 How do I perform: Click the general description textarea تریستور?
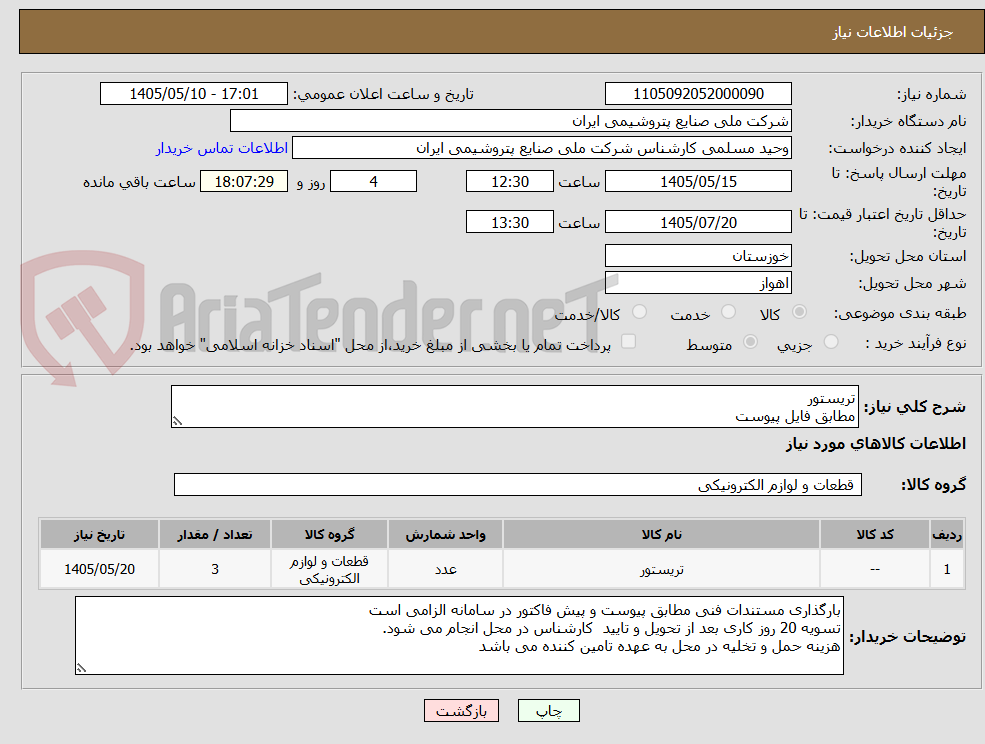point(514,407)
